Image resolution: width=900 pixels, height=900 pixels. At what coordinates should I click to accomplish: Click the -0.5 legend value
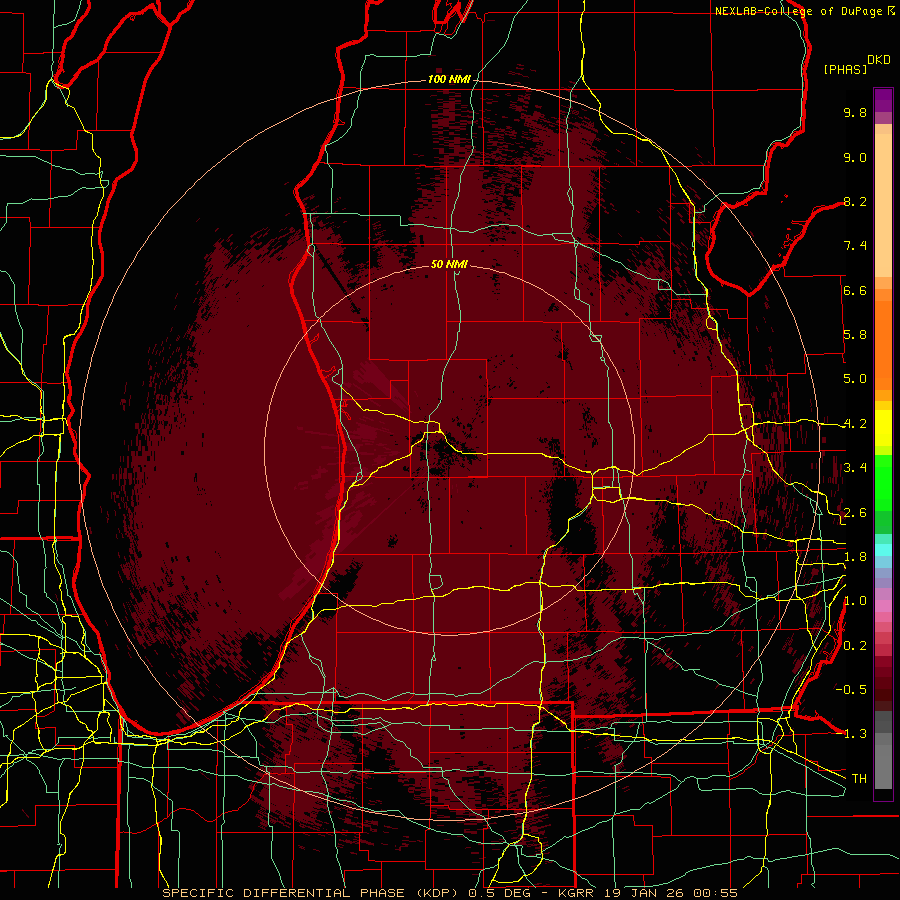[851, 690]
